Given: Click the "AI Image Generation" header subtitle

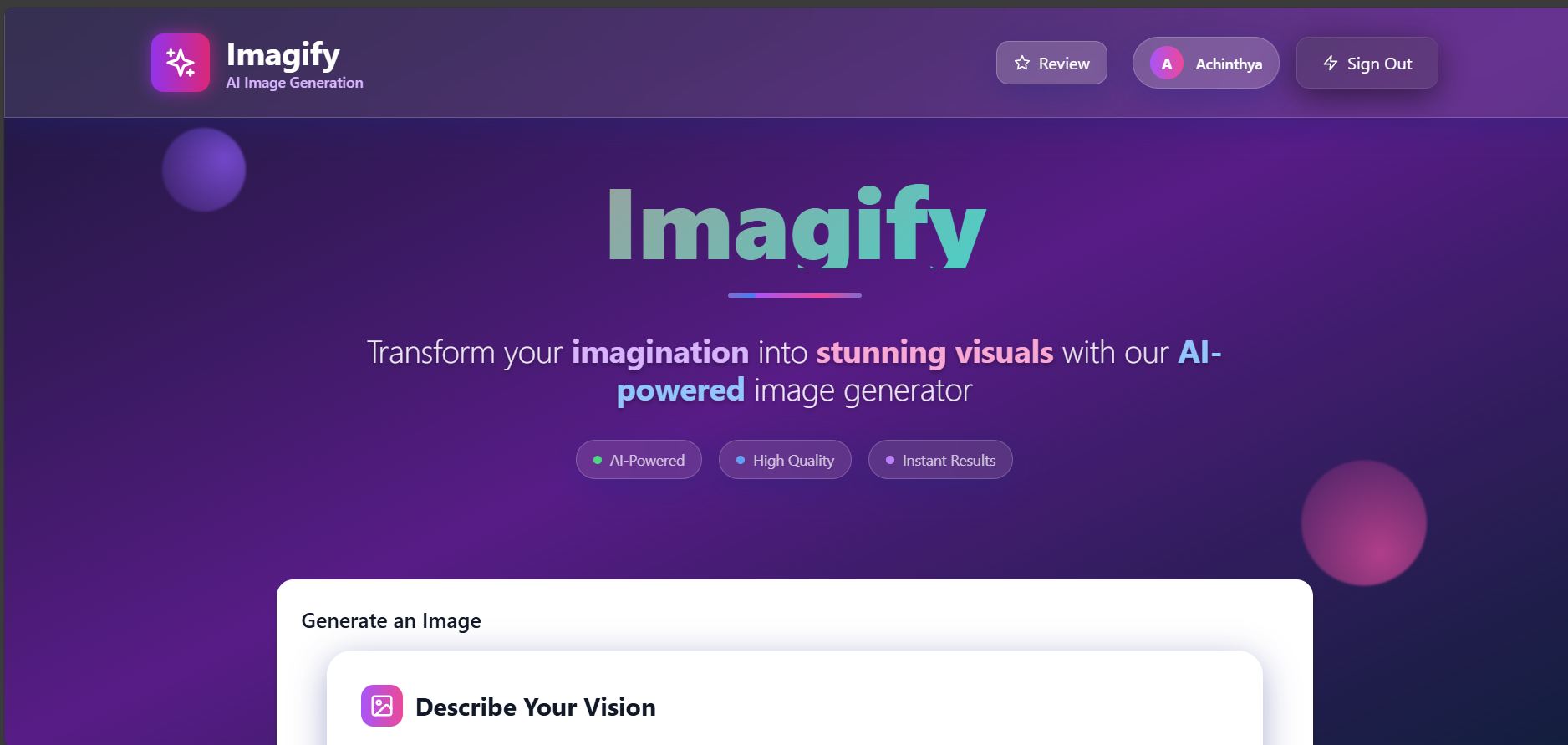Looking at the screenshot, I should point(294,83).
